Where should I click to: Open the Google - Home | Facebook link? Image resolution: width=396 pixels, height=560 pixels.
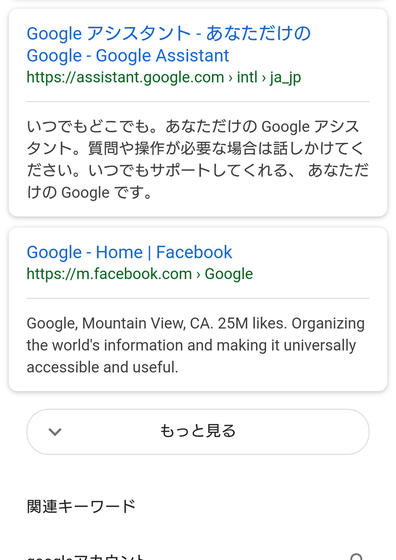tap(129, 252)
